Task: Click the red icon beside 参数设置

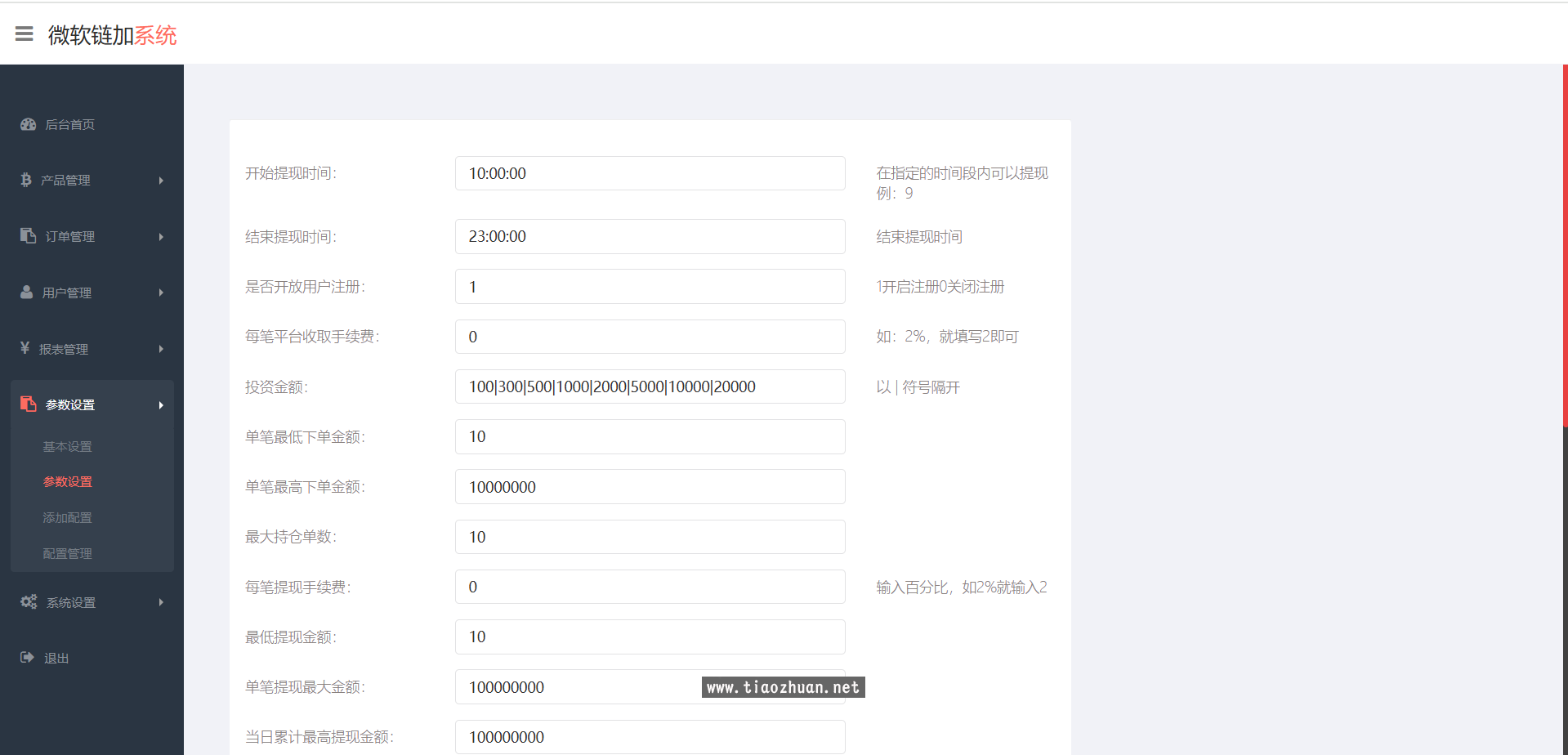Action: pos(29,404)
